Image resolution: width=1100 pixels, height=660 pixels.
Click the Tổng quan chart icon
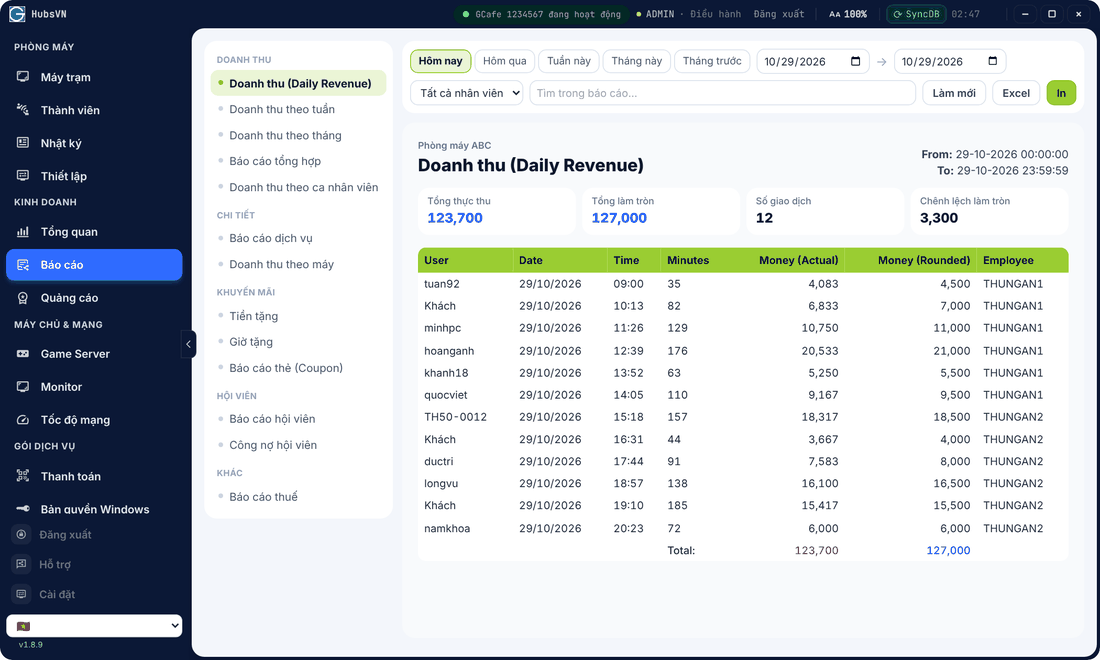click(23, 231)
